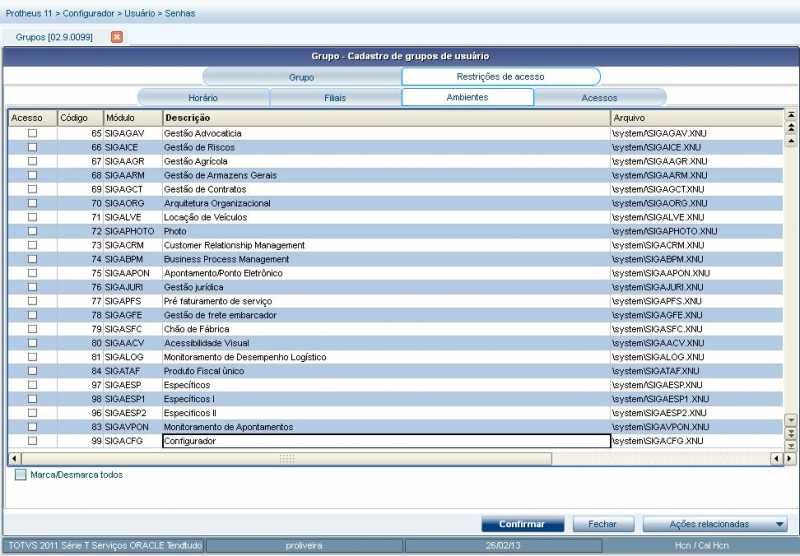
Task: Check access box for SIGAJURI row
Action: pos(33,287)
